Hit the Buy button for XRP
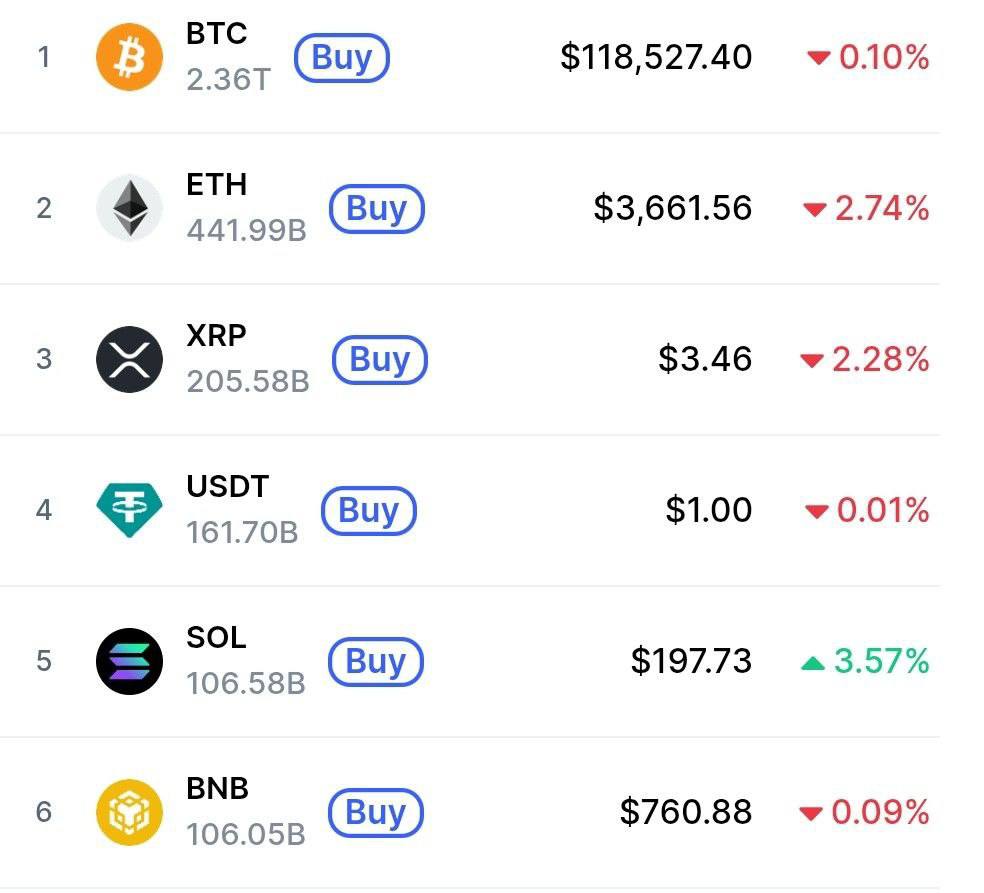The width and height of the screenshot is (984, 893). [380, 360]
